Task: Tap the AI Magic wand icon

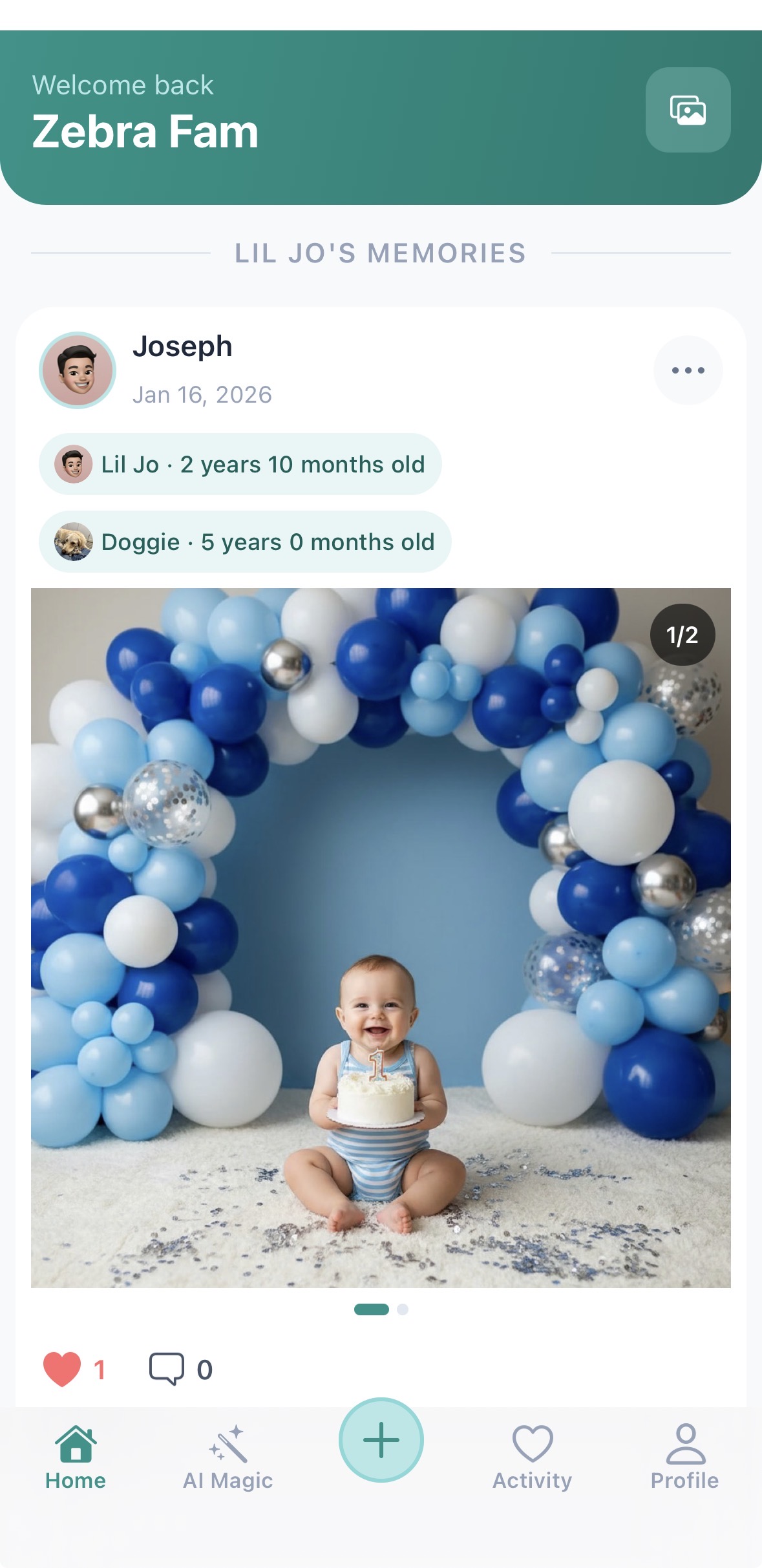Action: pos(228,1443)
